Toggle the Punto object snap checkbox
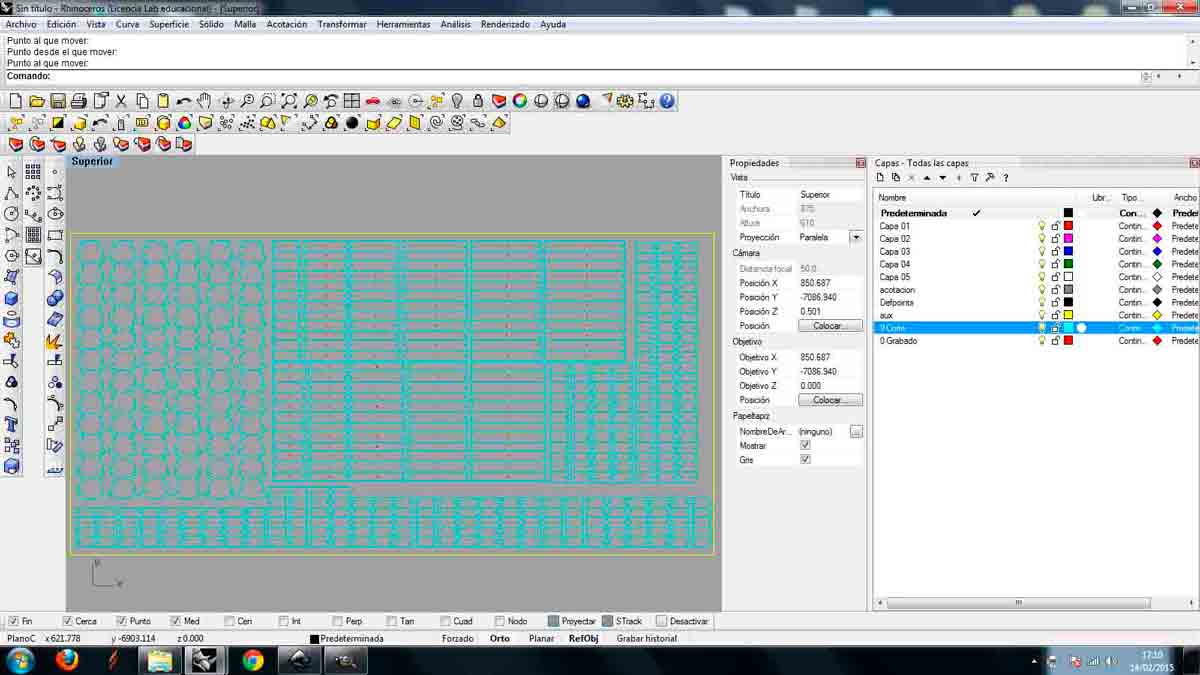The height and width of the screenshot is (675, 1200). (x=121, y=621)
